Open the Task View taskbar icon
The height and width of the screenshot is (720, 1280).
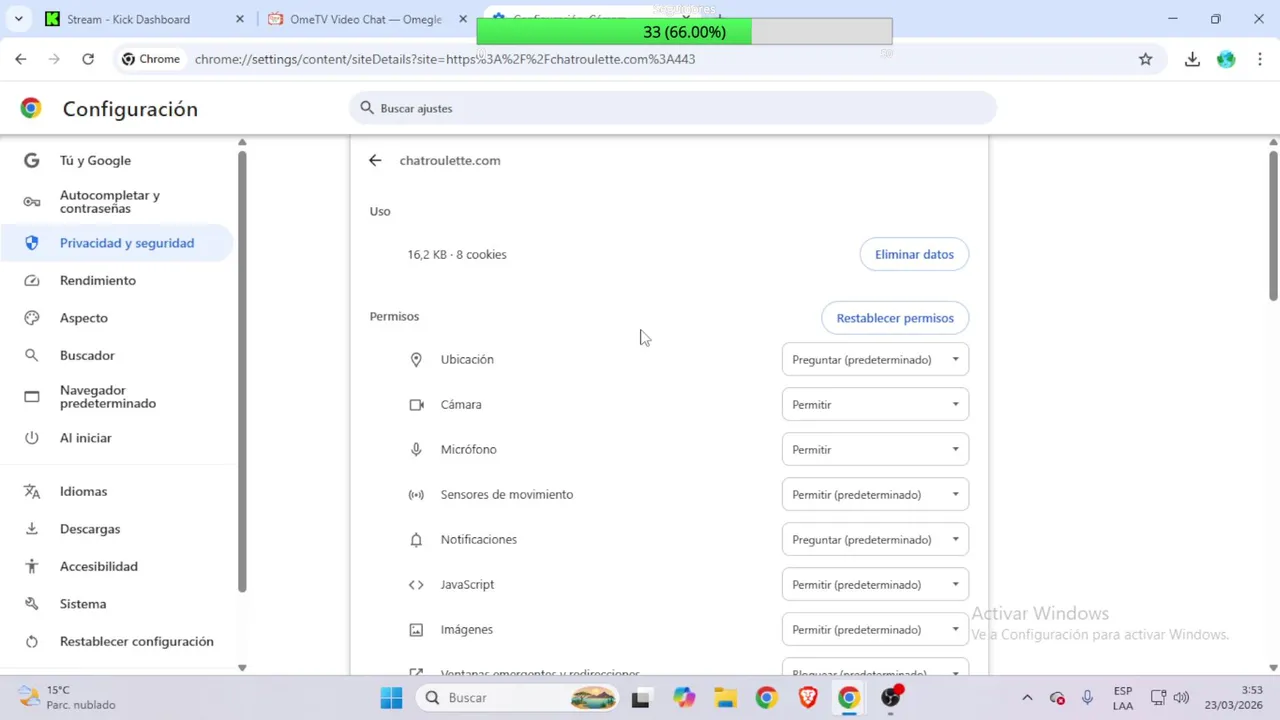(641, 698)
